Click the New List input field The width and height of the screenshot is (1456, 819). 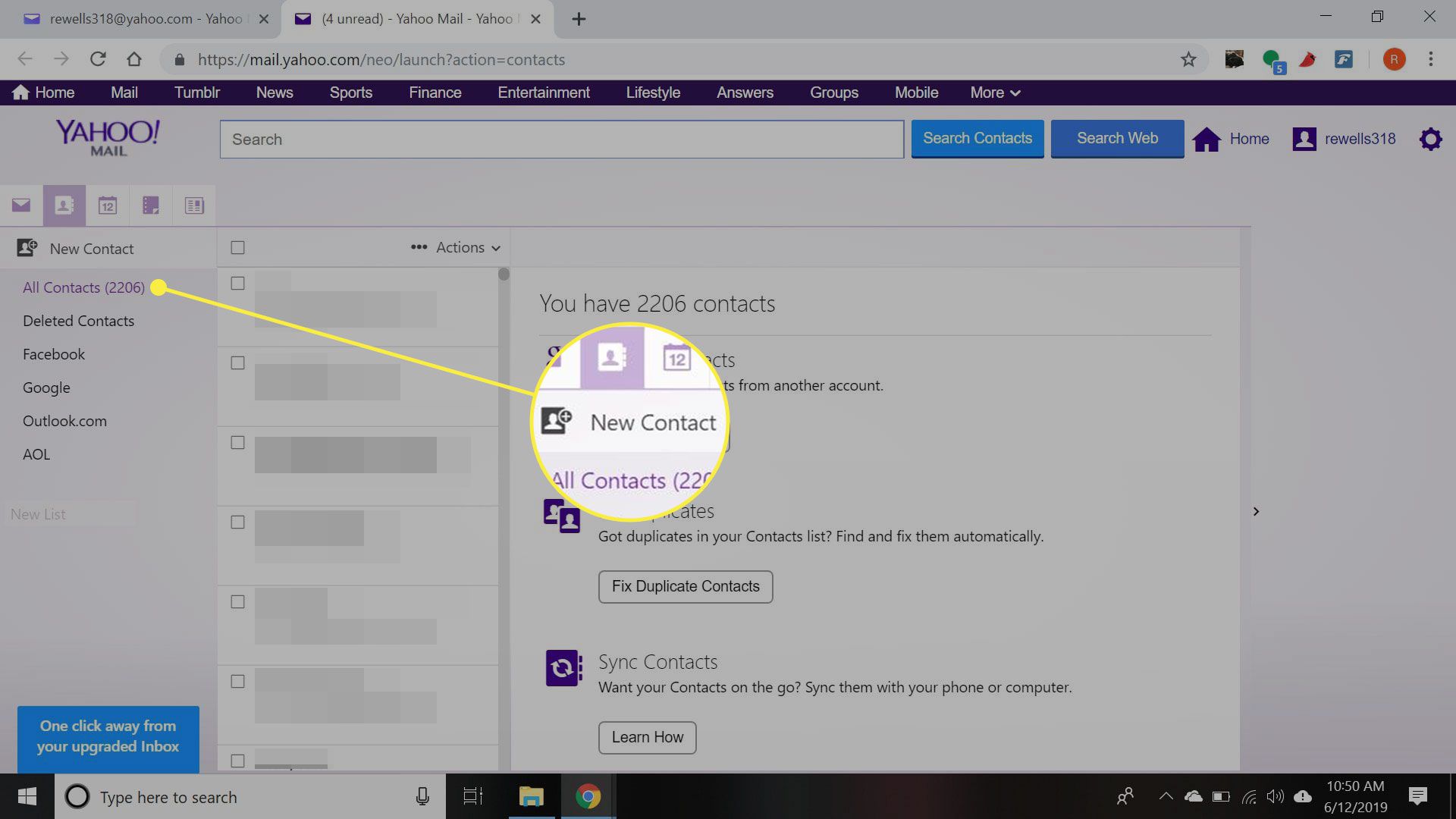point(70,514)
